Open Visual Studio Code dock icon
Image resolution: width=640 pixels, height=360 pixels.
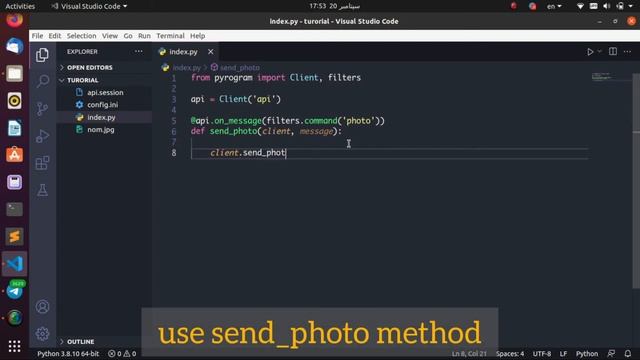[14, 264]
